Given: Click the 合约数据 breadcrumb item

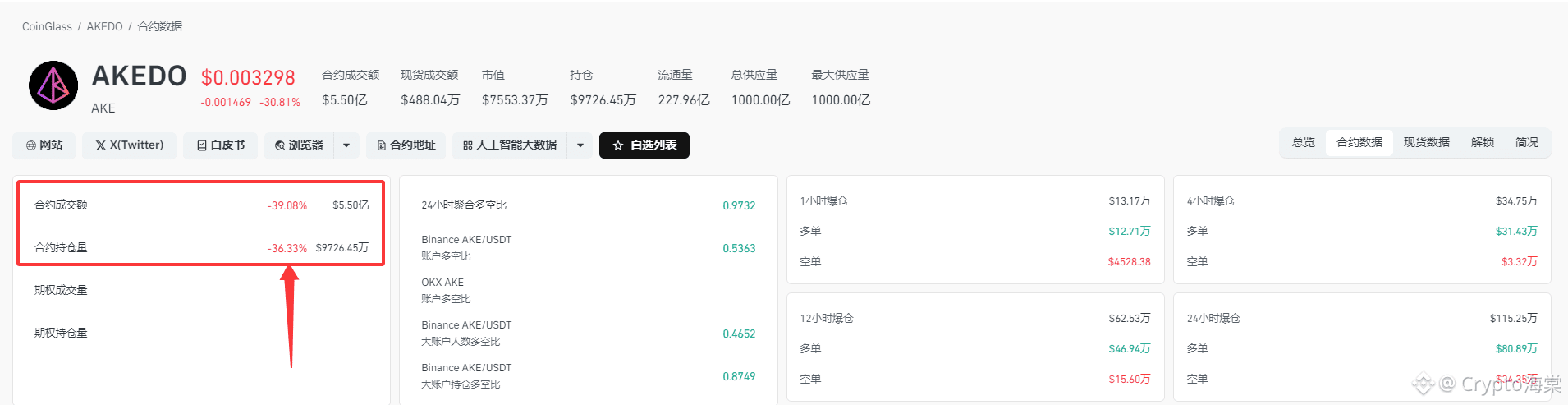Looking at the screenshot, I should 160,27.
